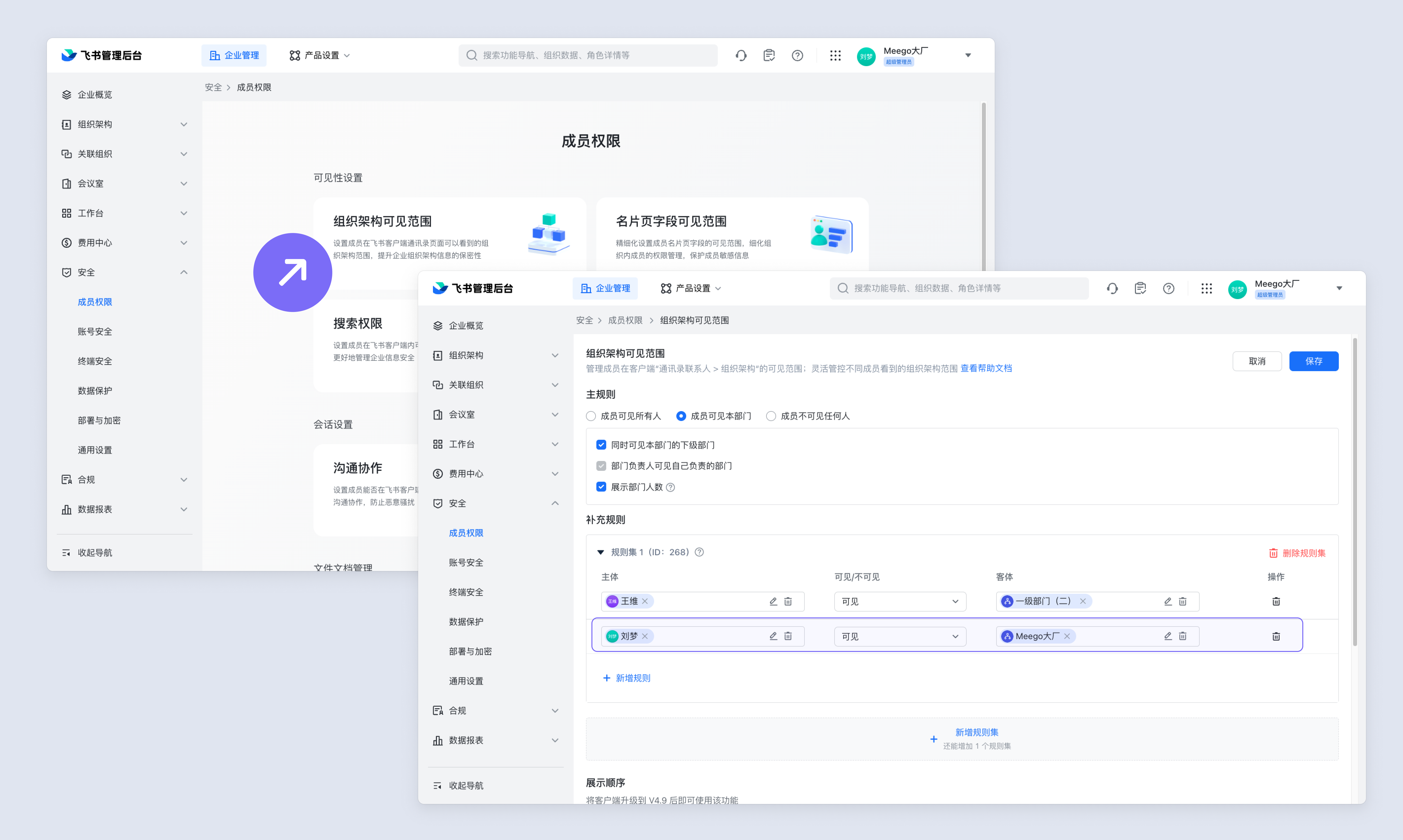
Task: Switch to 企业管理 tab in back window
Action: click(234, 56)
